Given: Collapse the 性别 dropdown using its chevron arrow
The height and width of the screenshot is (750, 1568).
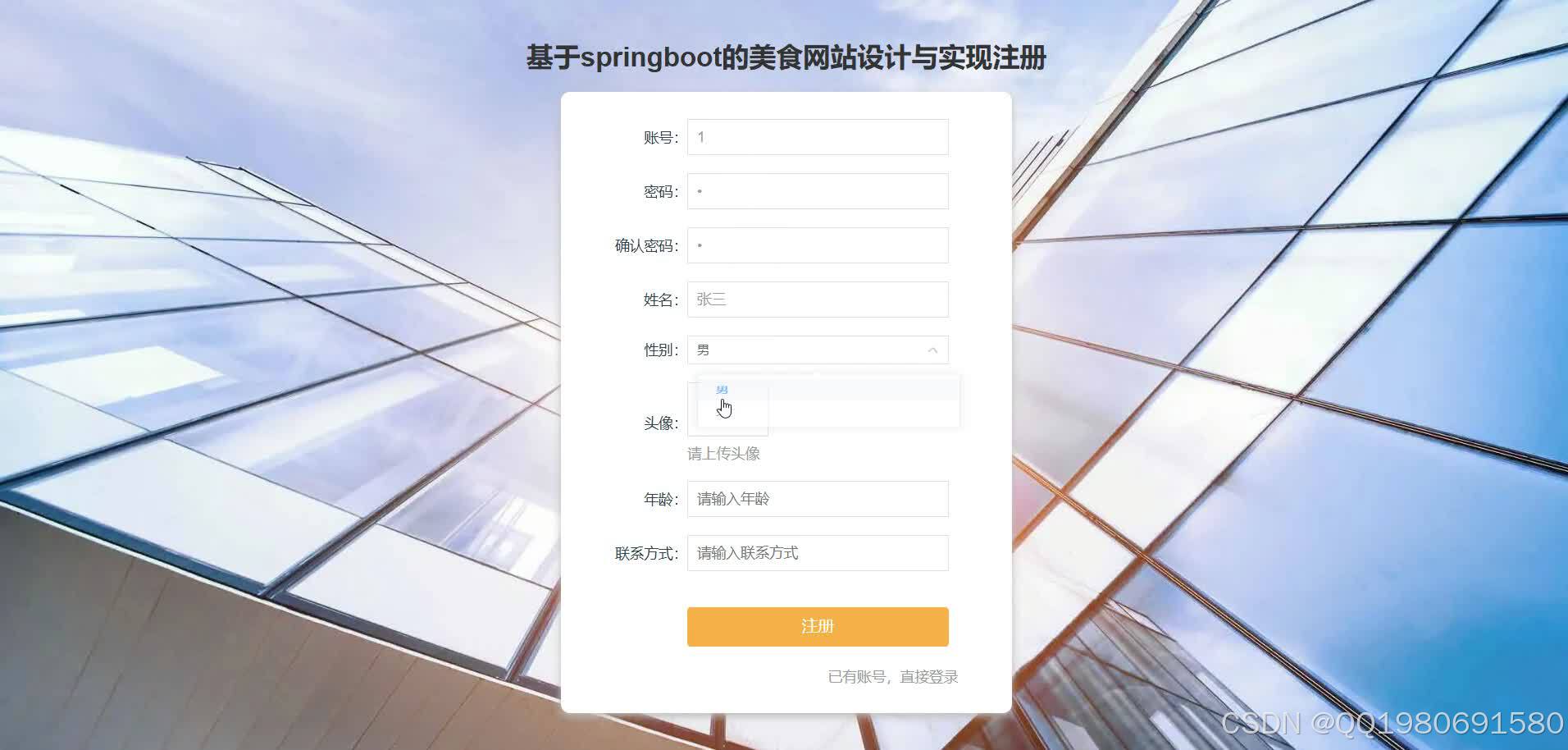Looking at the screenshot, I should [931, 349].
